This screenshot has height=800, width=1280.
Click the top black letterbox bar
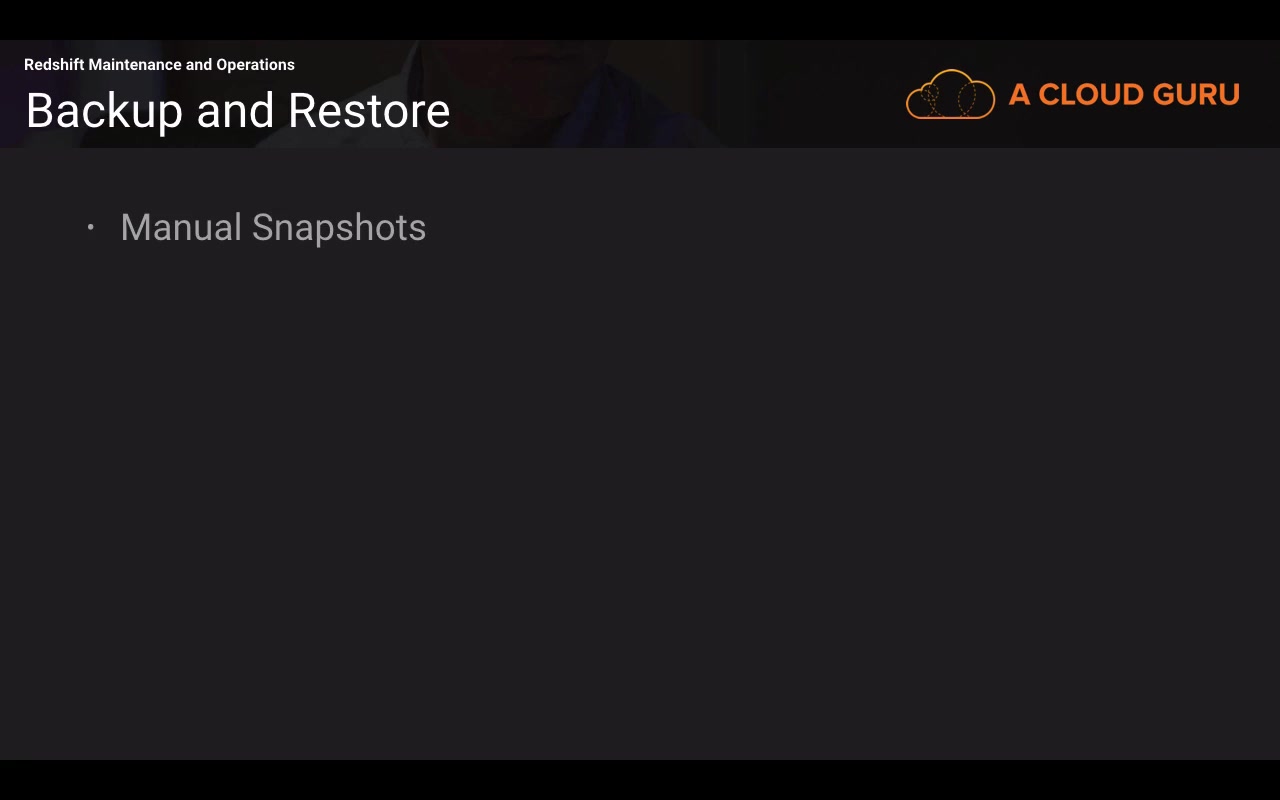(640, 20)
